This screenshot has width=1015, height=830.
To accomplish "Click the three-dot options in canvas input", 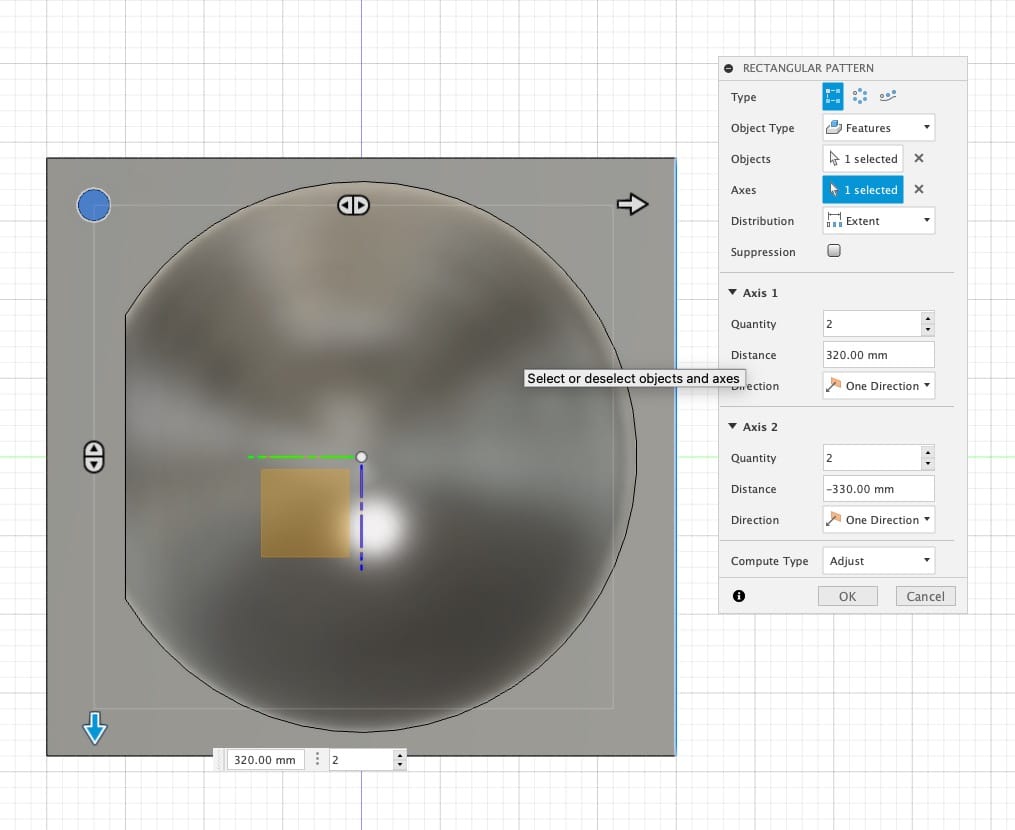I will [317, 759].
